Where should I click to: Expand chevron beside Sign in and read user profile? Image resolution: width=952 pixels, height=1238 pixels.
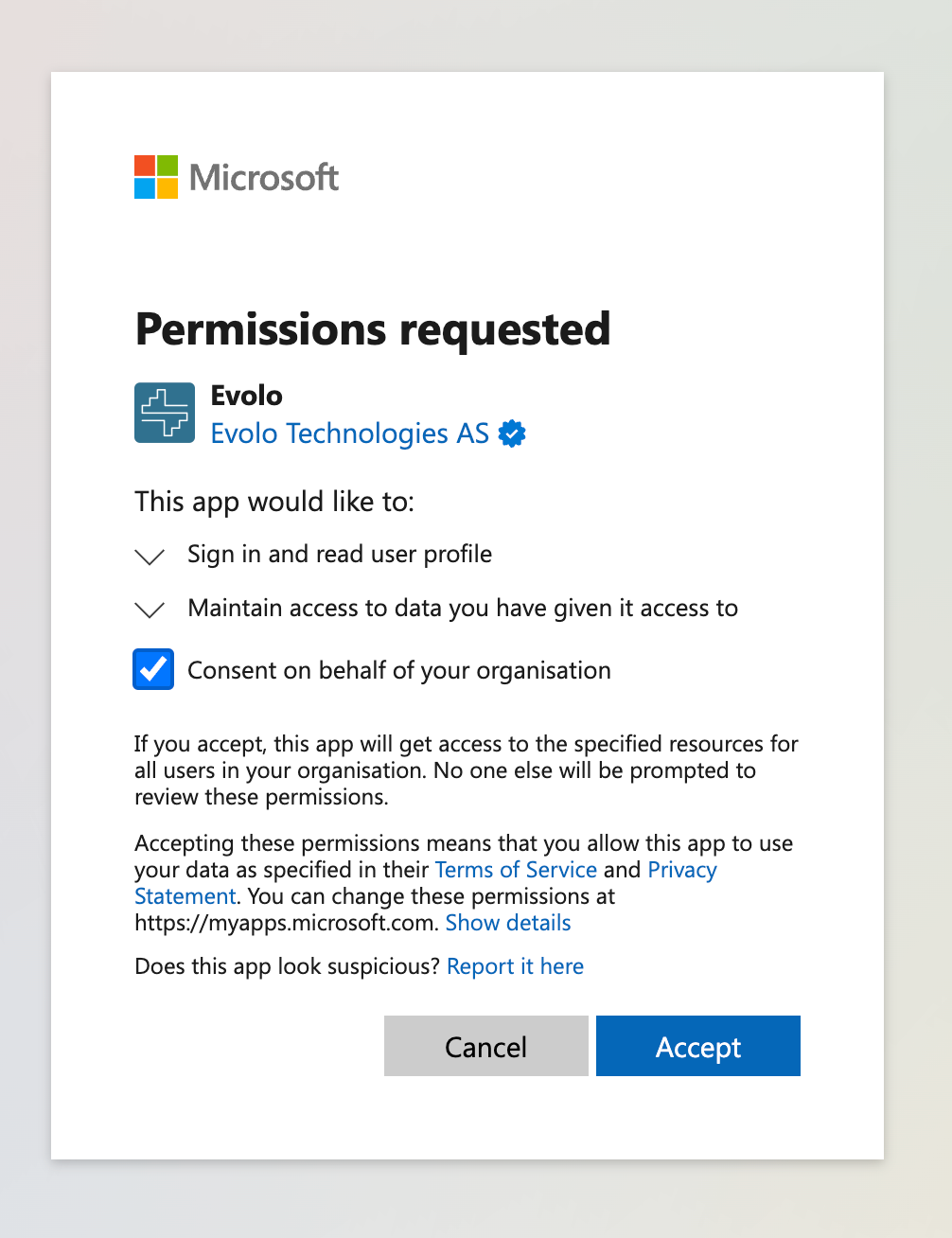150,556
